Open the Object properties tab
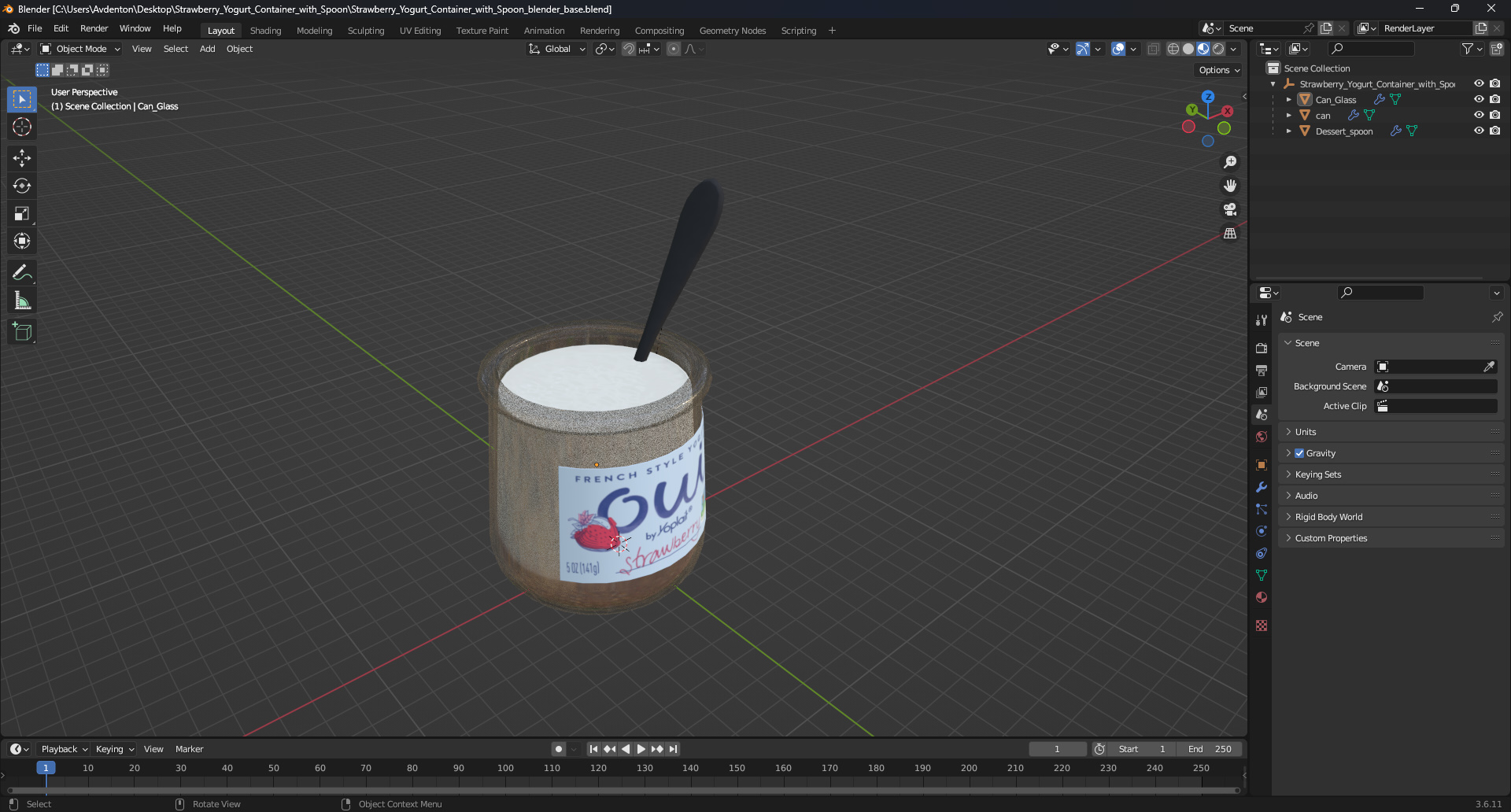This screenshot has height=812, width=1511. [1262, 465]
